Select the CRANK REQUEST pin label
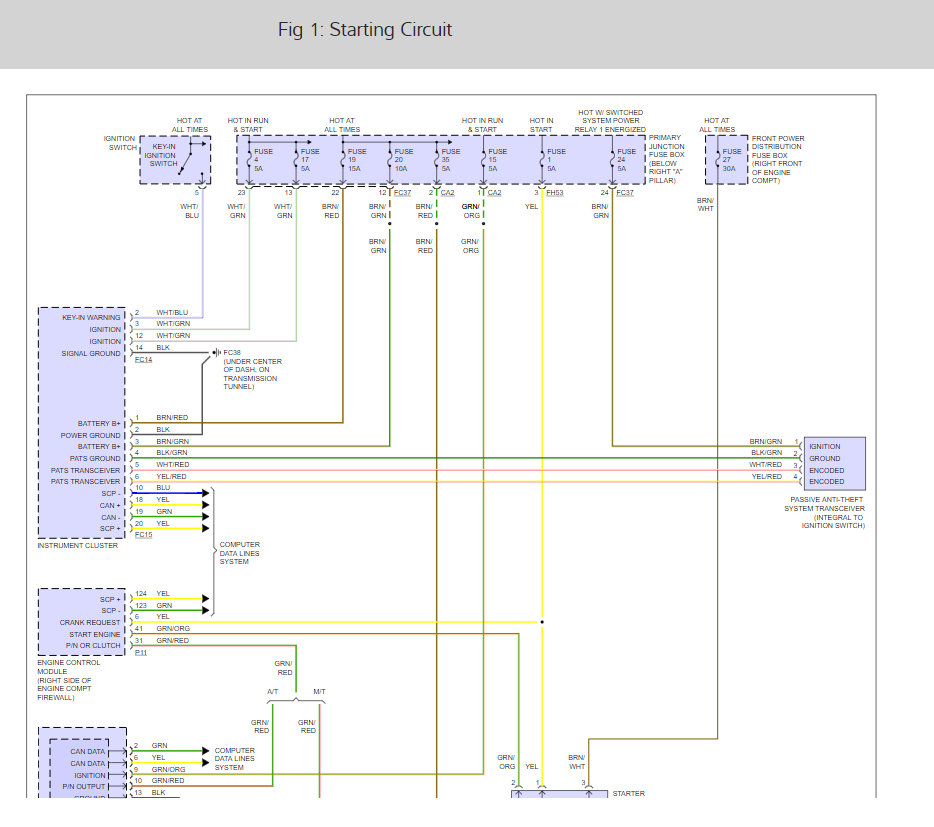 (89, 622)
